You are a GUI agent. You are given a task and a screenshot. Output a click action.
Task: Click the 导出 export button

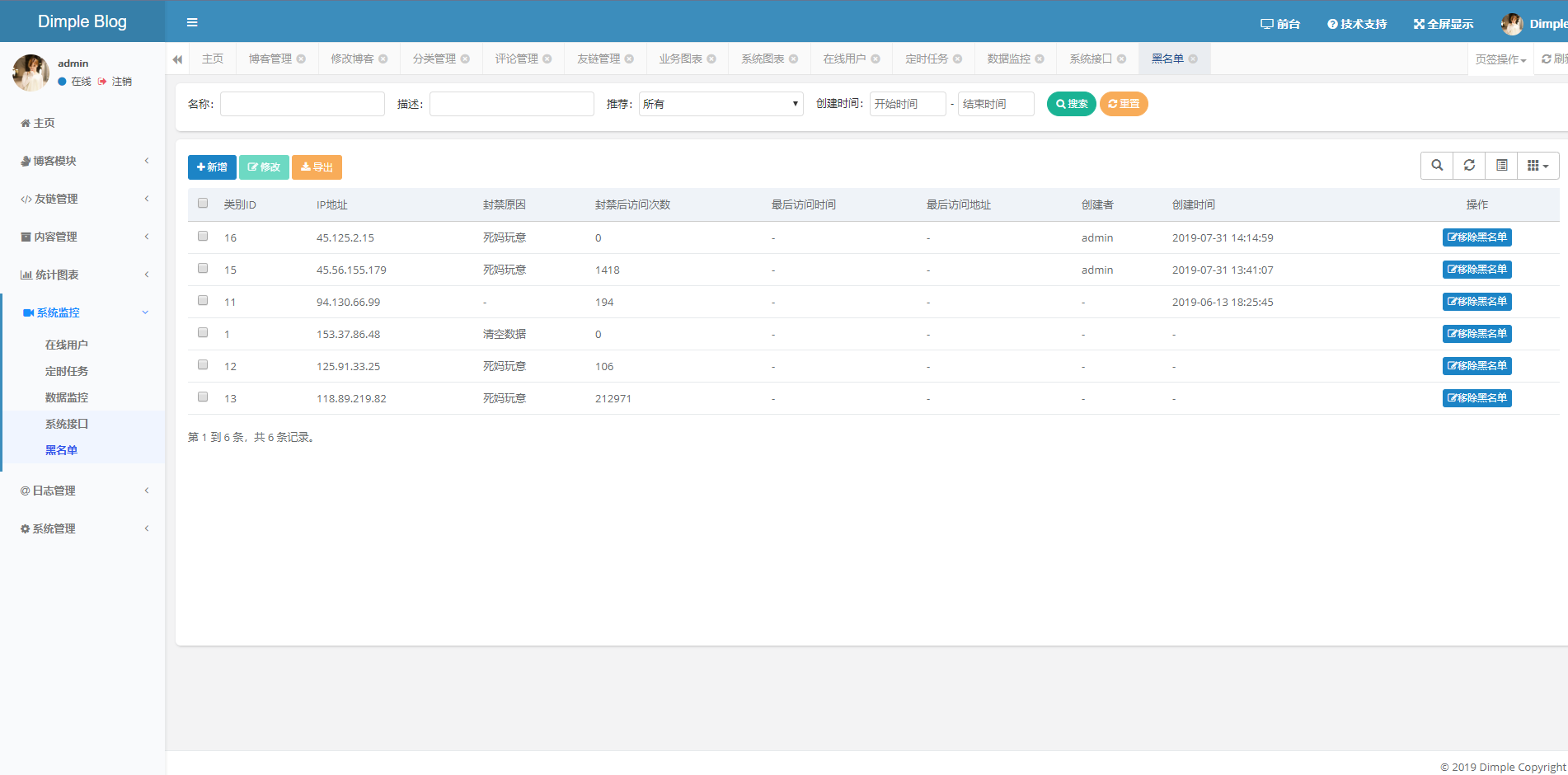point(317,167)
